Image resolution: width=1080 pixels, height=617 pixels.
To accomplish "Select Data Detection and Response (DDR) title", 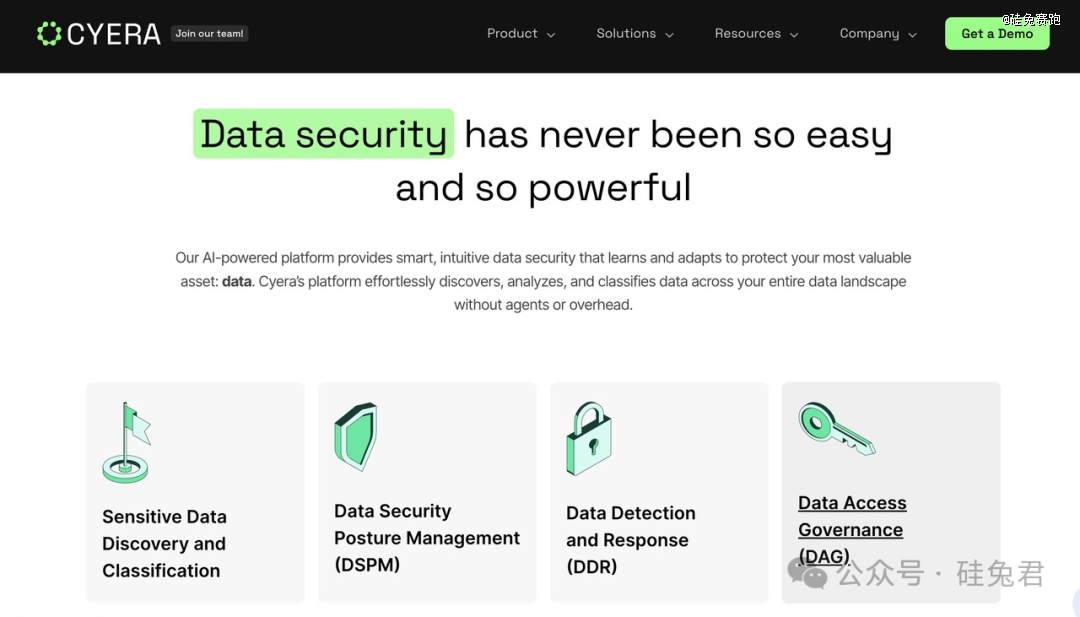I will [630, 540].
